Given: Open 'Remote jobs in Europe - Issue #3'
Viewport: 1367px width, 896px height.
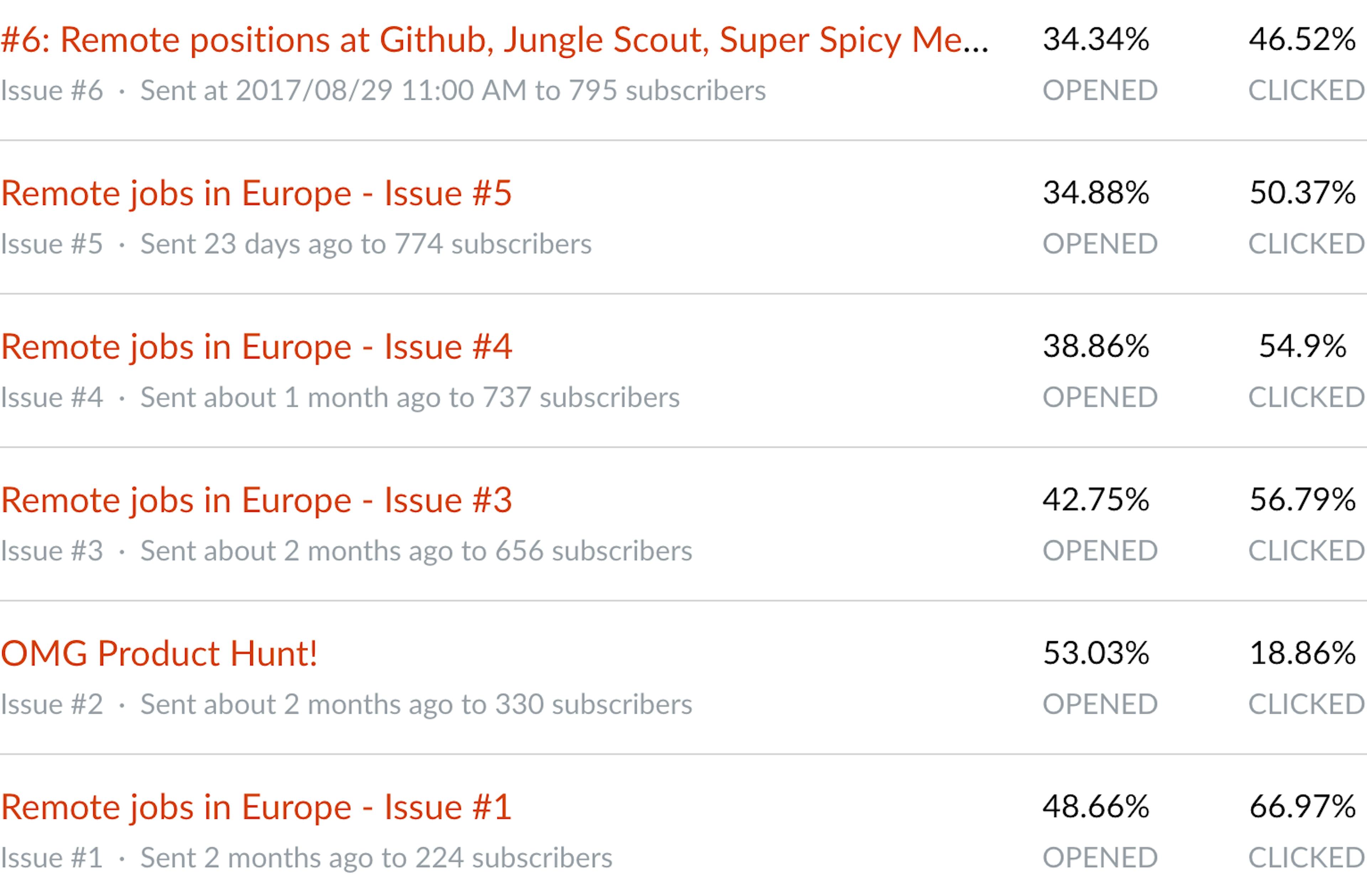Looking at the screenshot, I should (256, 500).
